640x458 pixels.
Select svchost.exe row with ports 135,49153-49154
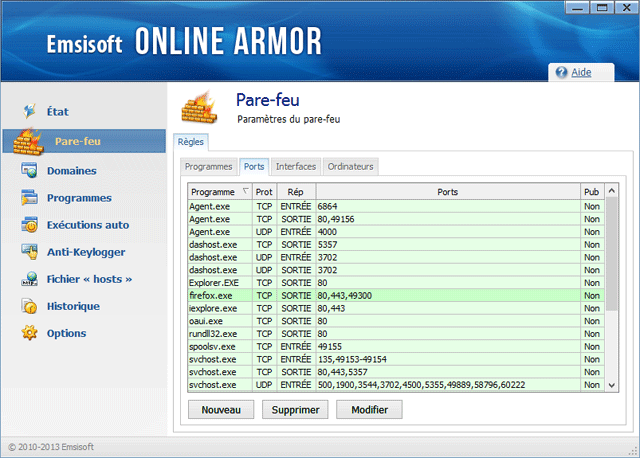coord(396,359)
